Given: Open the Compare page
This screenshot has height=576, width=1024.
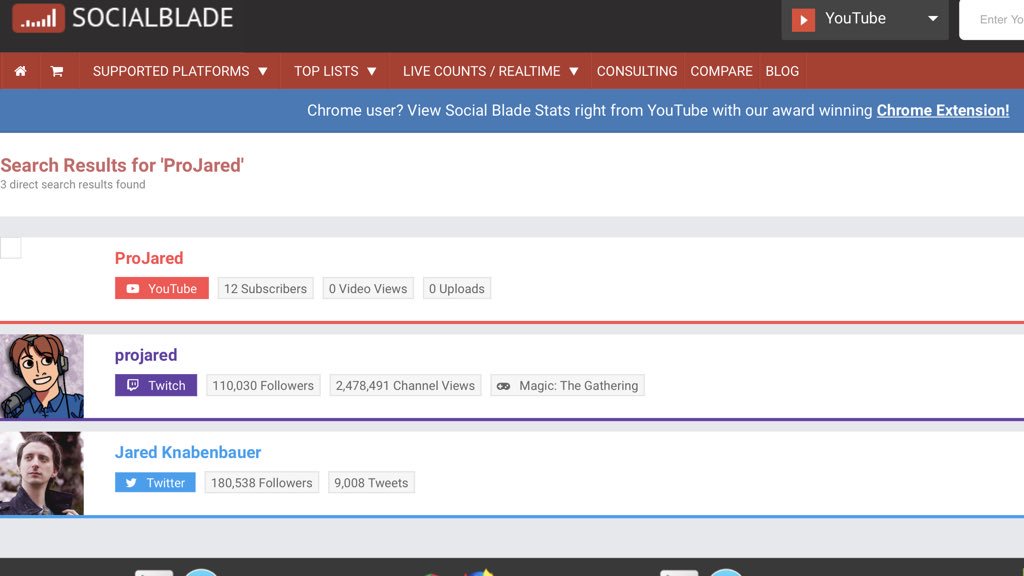Looking at the screenshot, I should (721, 71).
